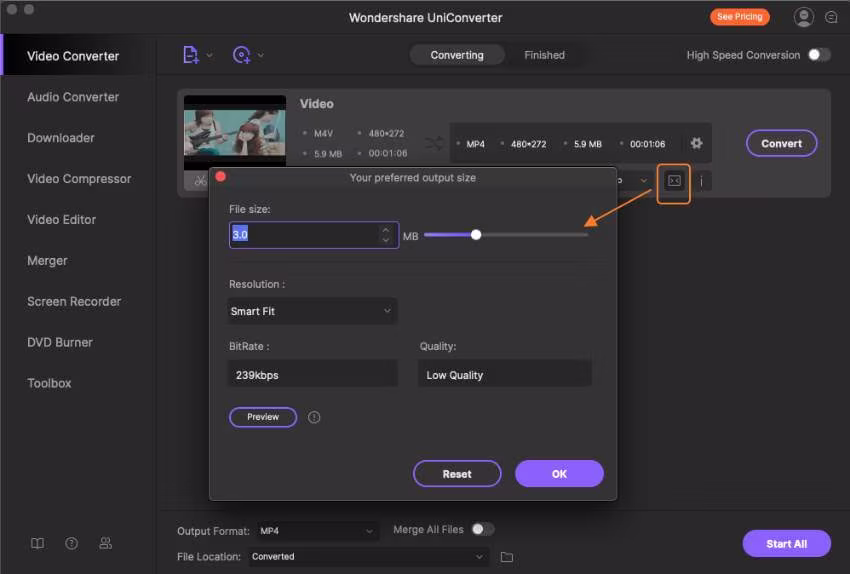Open the File Location Converted dropdown
Screen dimensions: 850x574
[x=368, y=557]
